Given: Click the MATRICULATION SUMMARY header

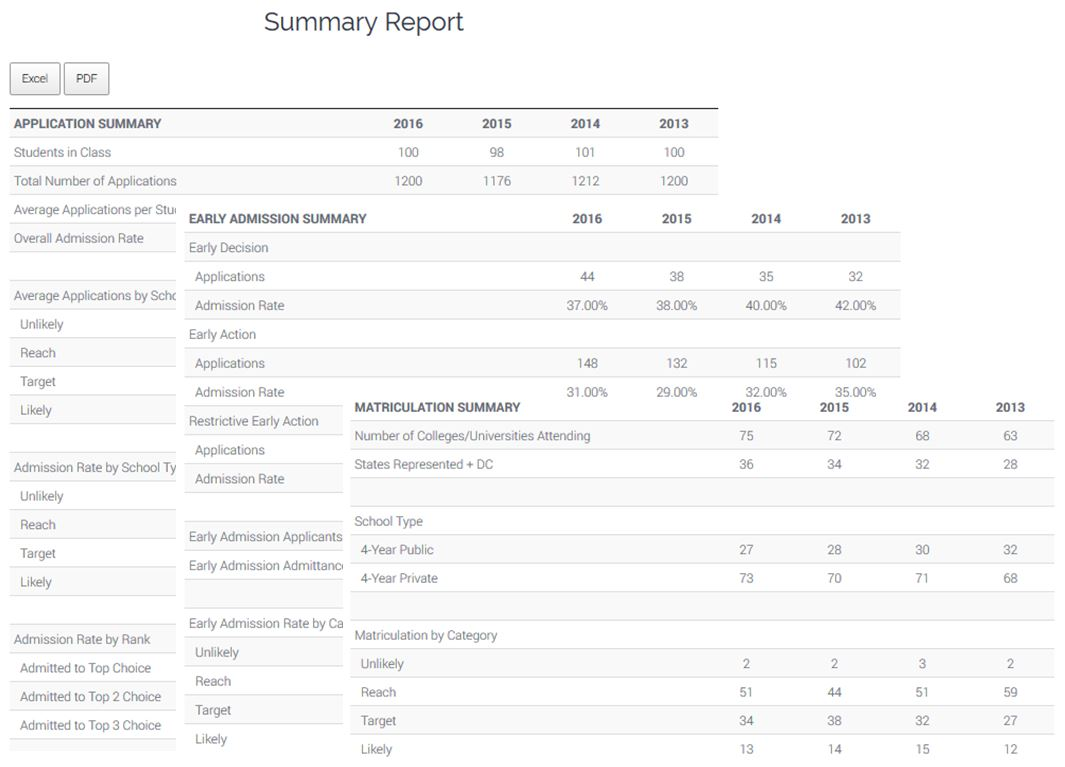Looking at the screenshot, I should pyautogui.click(x=437, y=407).
